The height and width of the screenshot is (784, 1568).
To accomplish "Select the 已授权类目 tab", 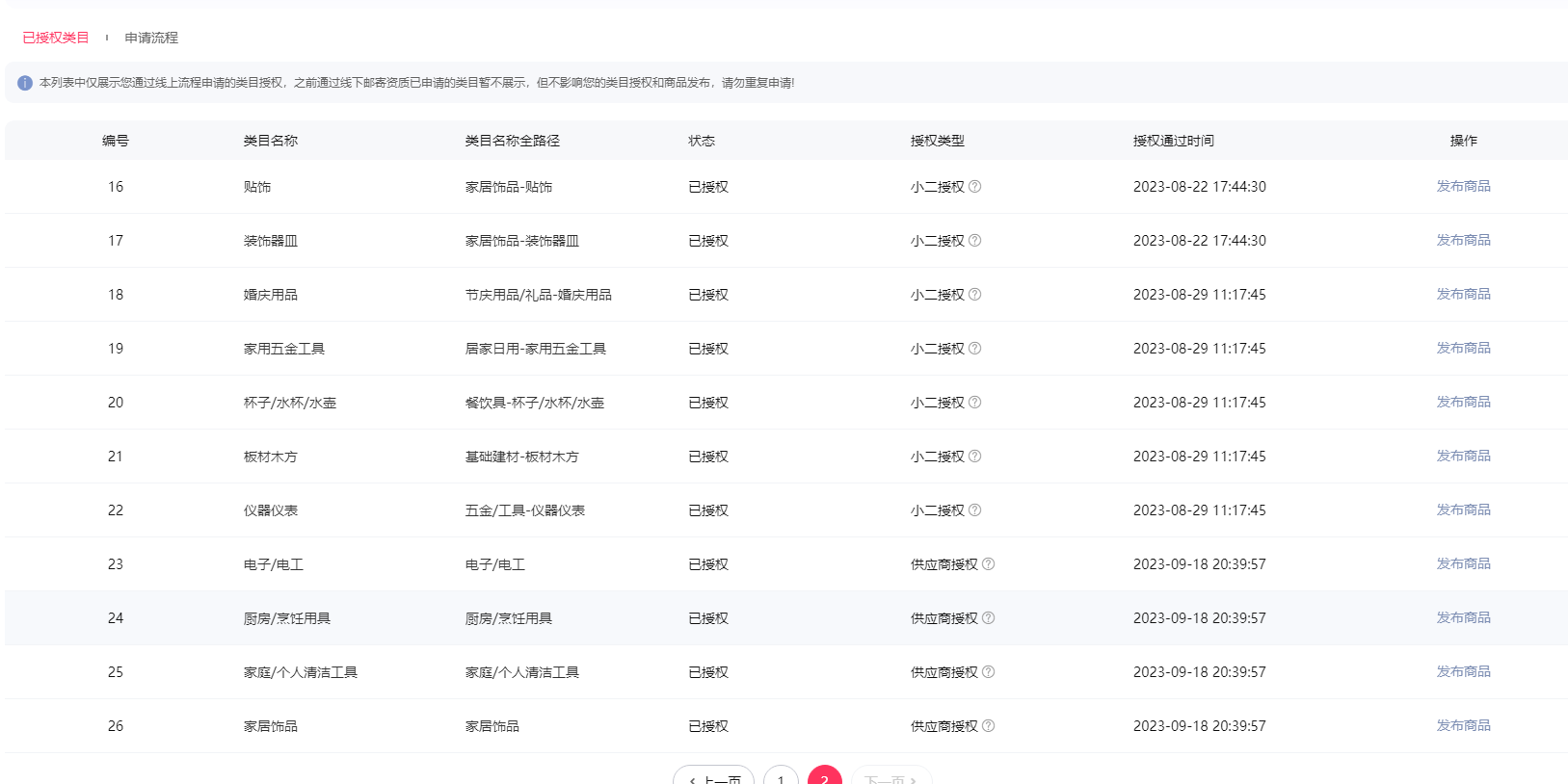I will (56, 38).
